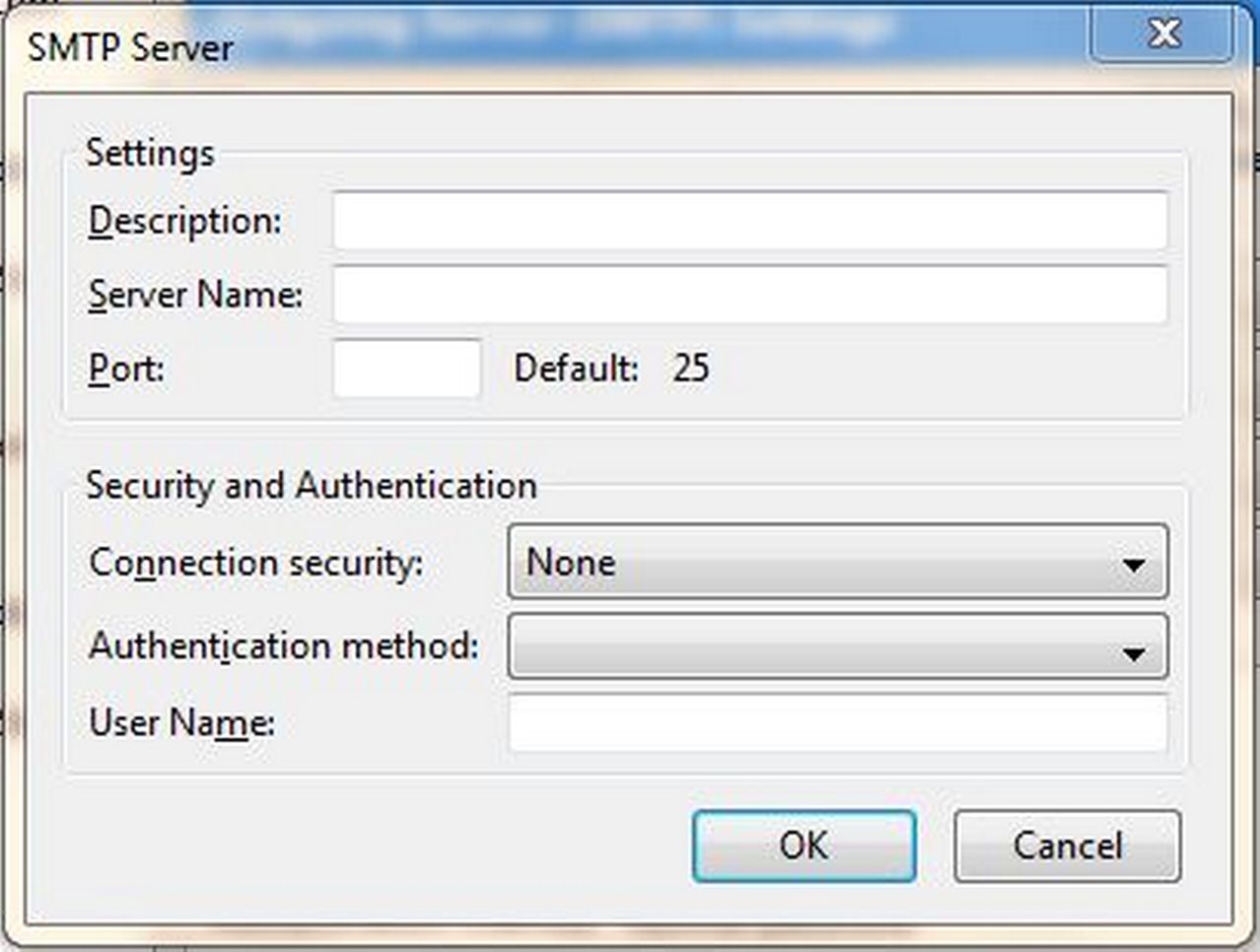The height and width of the screenshot is (952, 1260).
Task: Expand the Authentication method combo box
Action: pyautogui.click(x=838, y=646)
